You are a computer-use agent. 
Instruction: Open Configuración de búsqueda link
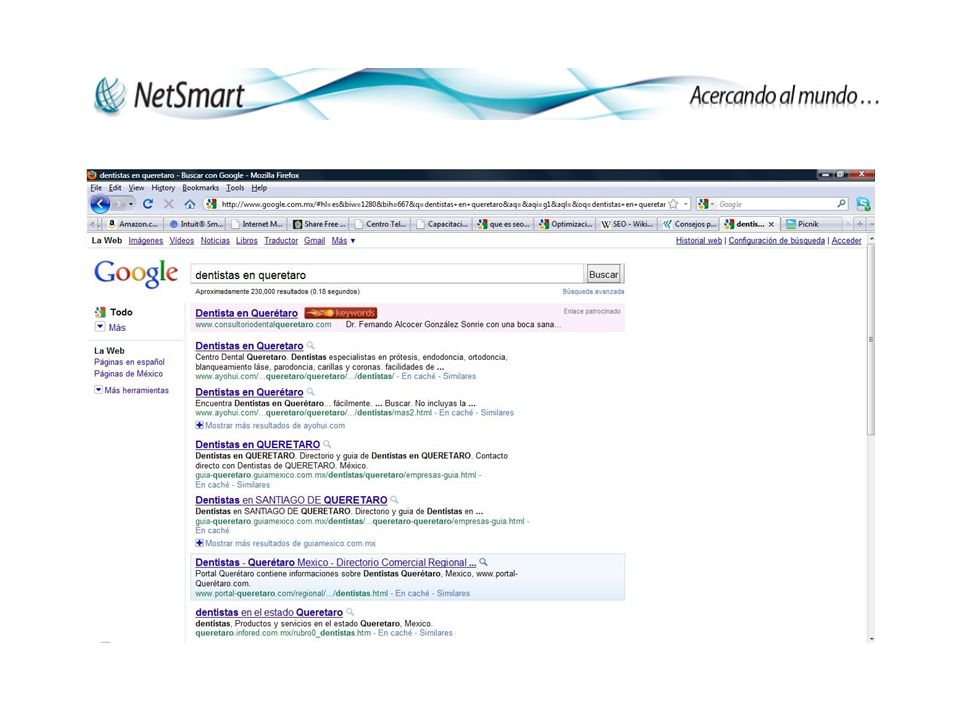tap(776, 241)
